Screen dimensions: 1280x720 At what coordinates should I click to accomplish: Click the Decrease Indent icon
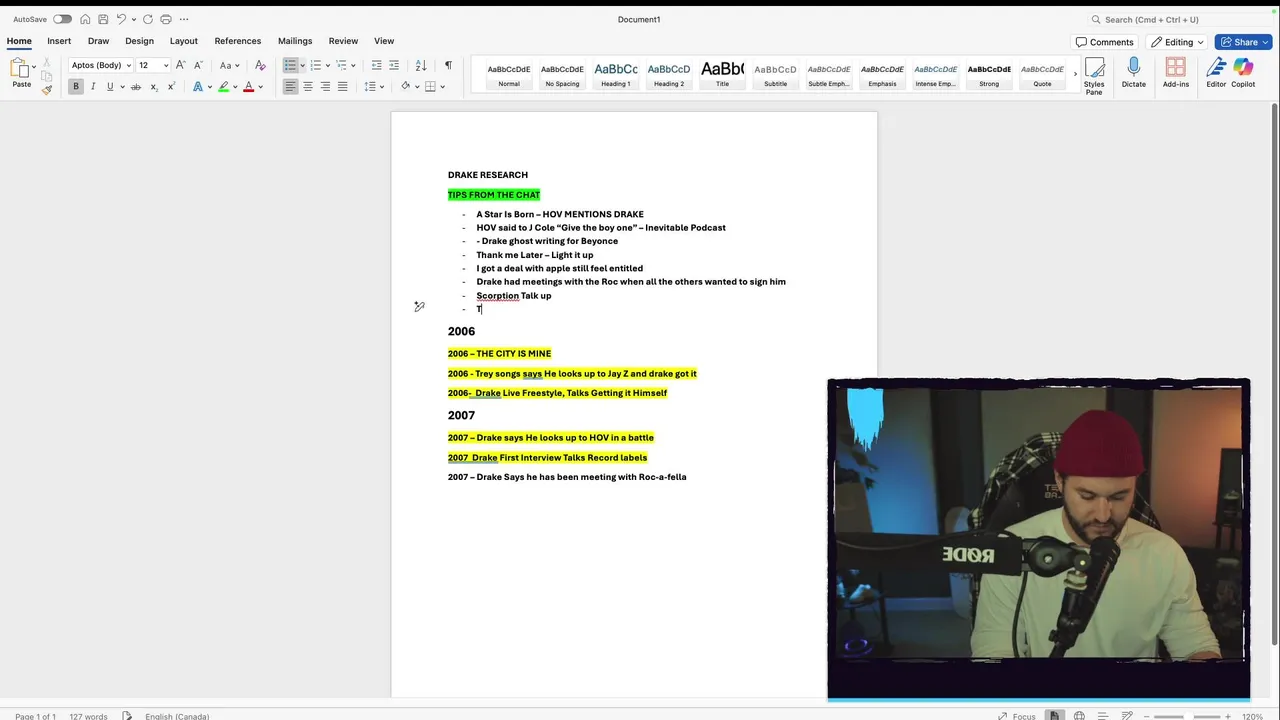(376, 65)
